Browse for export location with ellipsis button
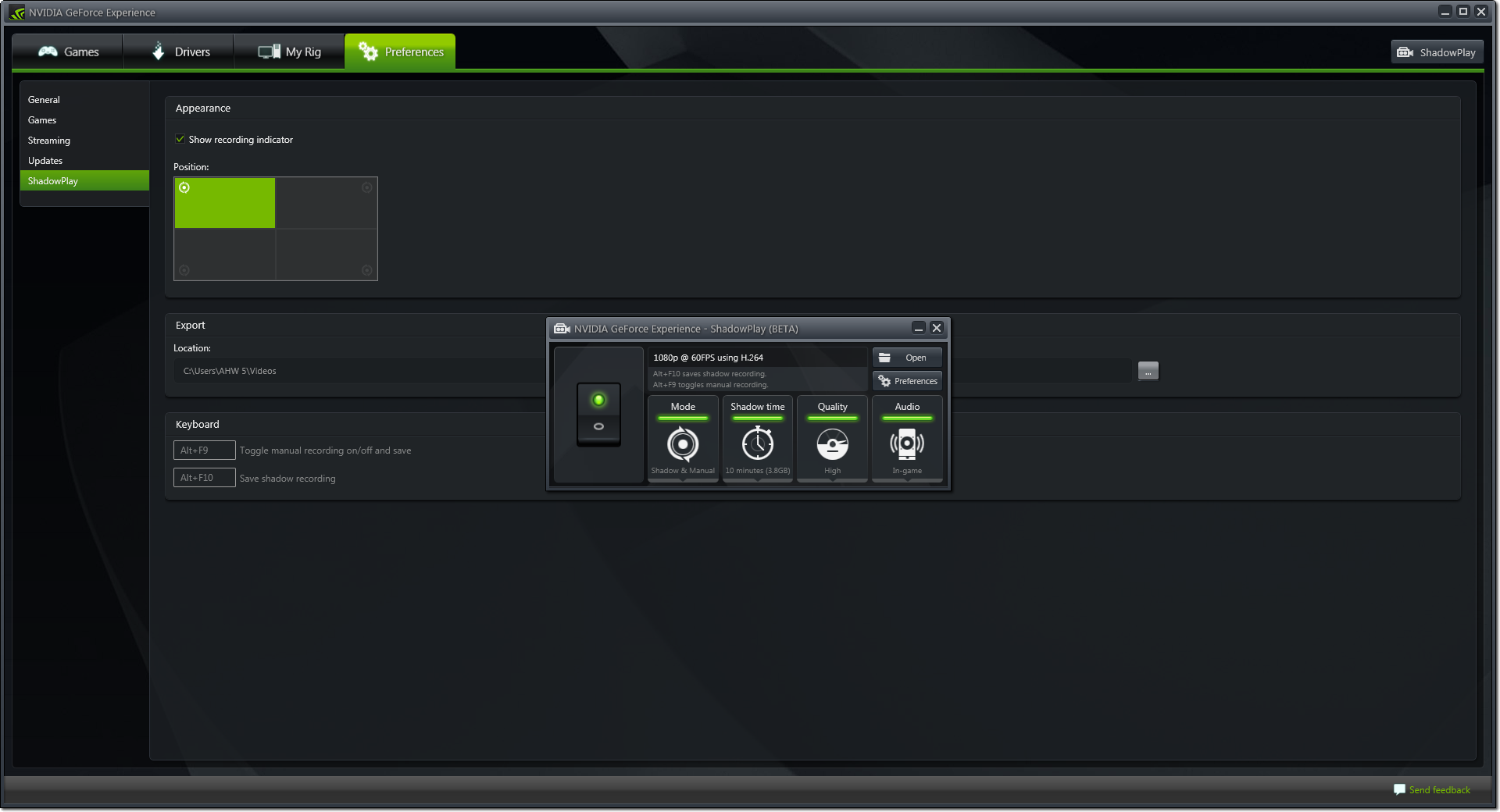1500x812 pixels. tap(1148, 371)
